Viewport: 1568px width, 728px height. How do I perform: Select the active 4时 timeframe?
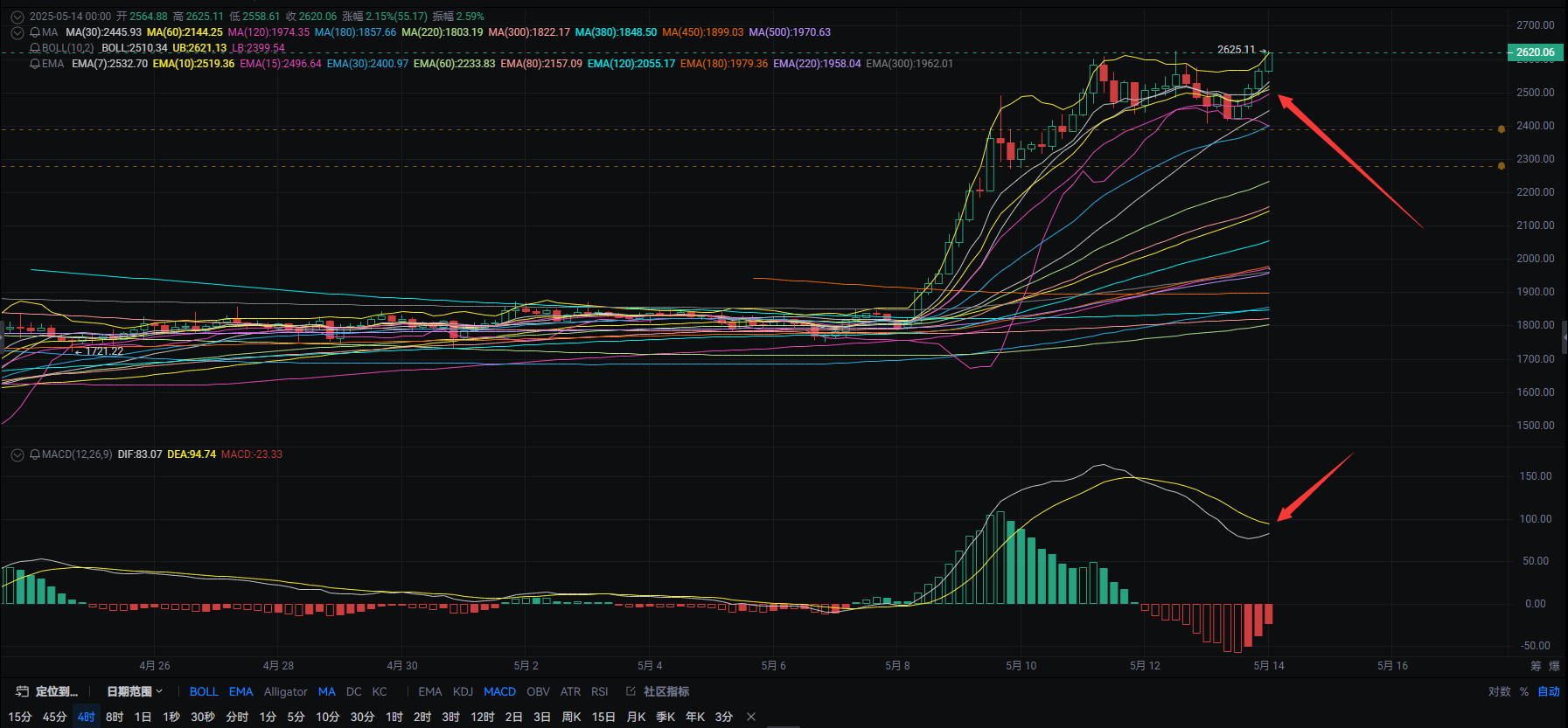pos(86,717)
